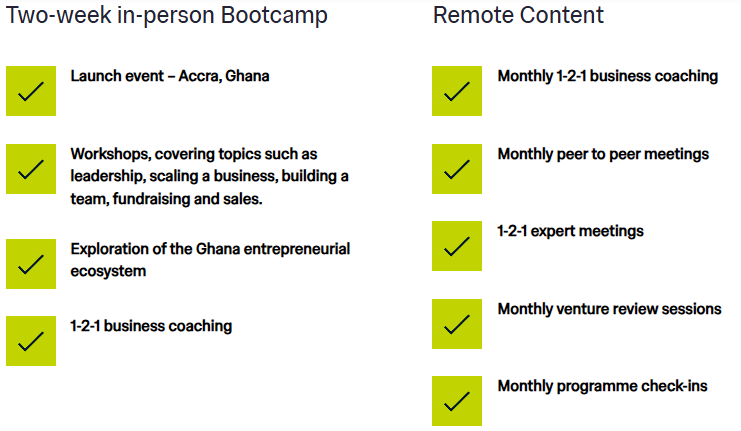741x431 pixels.
Task: Click Monthly peer to peer meetings label
Action: pyautogui.click(x=603, y=154)
